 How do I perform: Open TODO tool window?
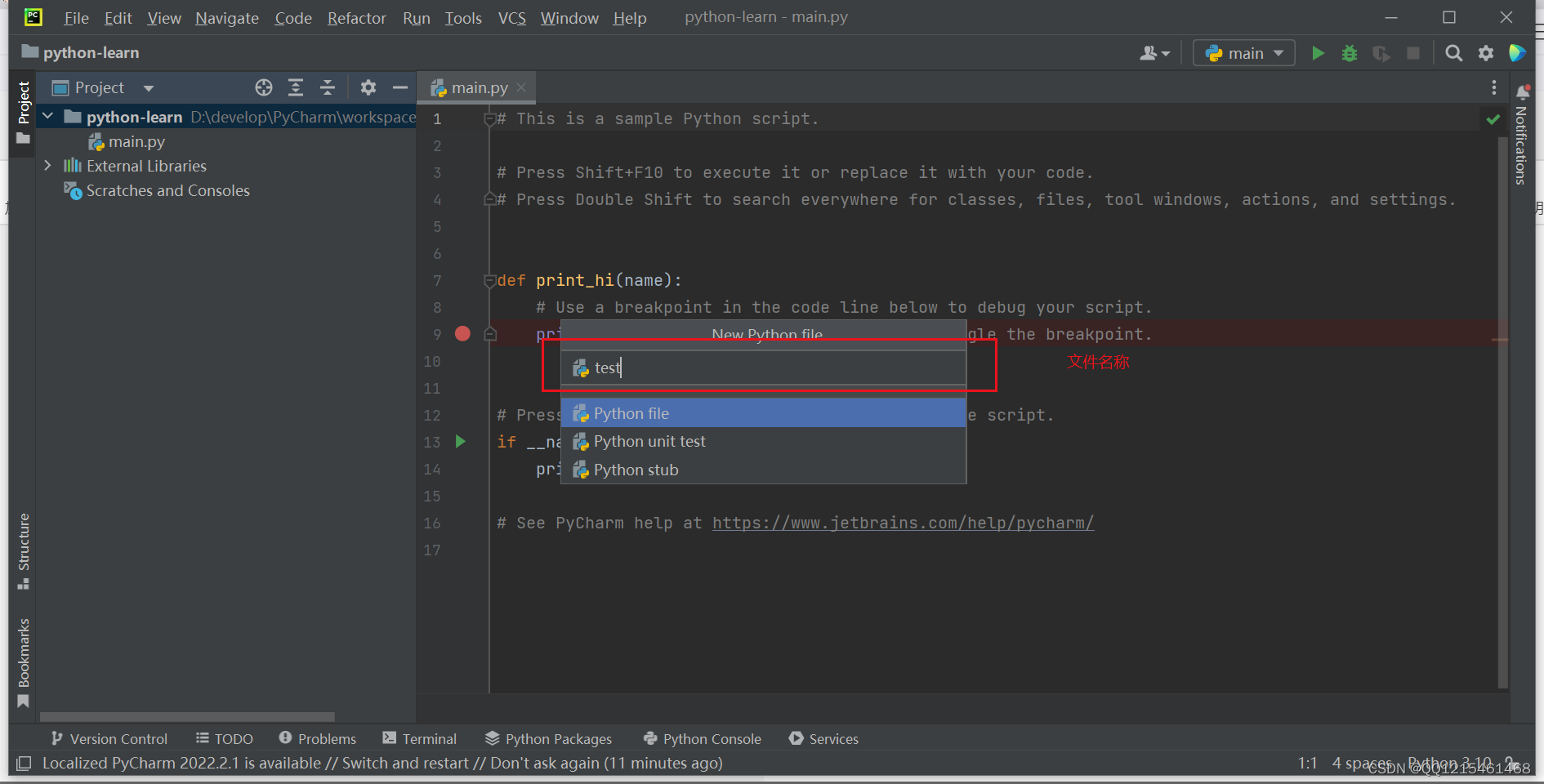click(225, 738)
